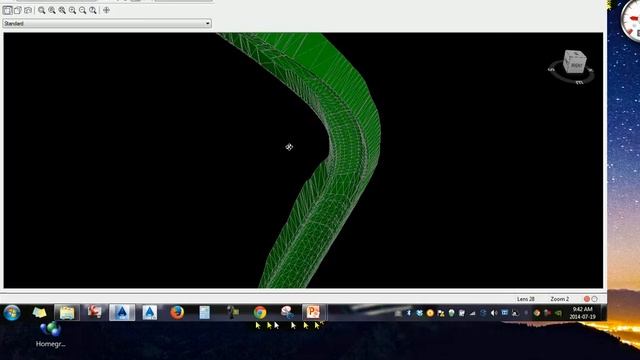The image size is (640, 360).
Task: Switch to active highlighted AutoCAD taskbar button
Action: coord(122,313)
